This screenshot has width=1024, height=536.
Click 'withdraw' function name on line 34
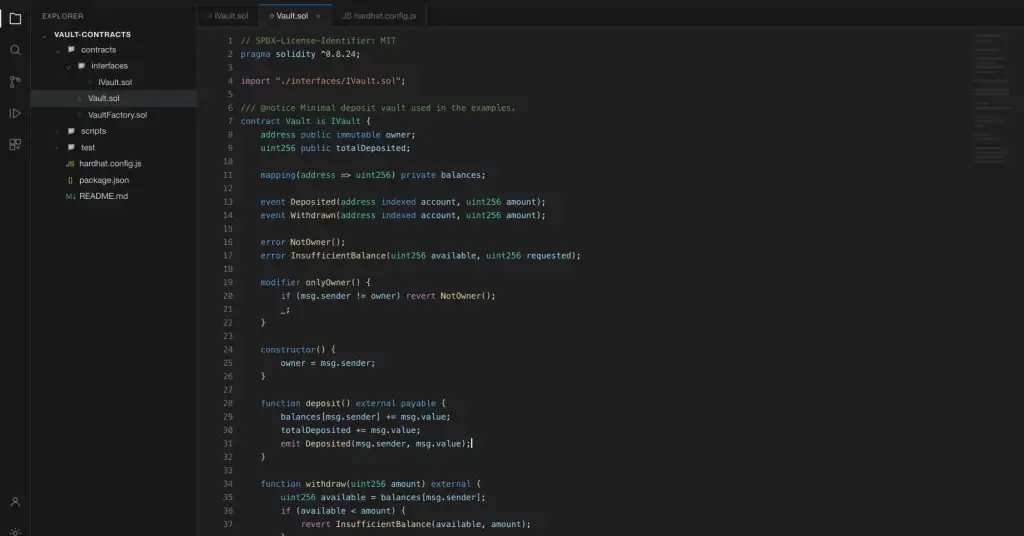pyautogui.click(x=326, y=484)
